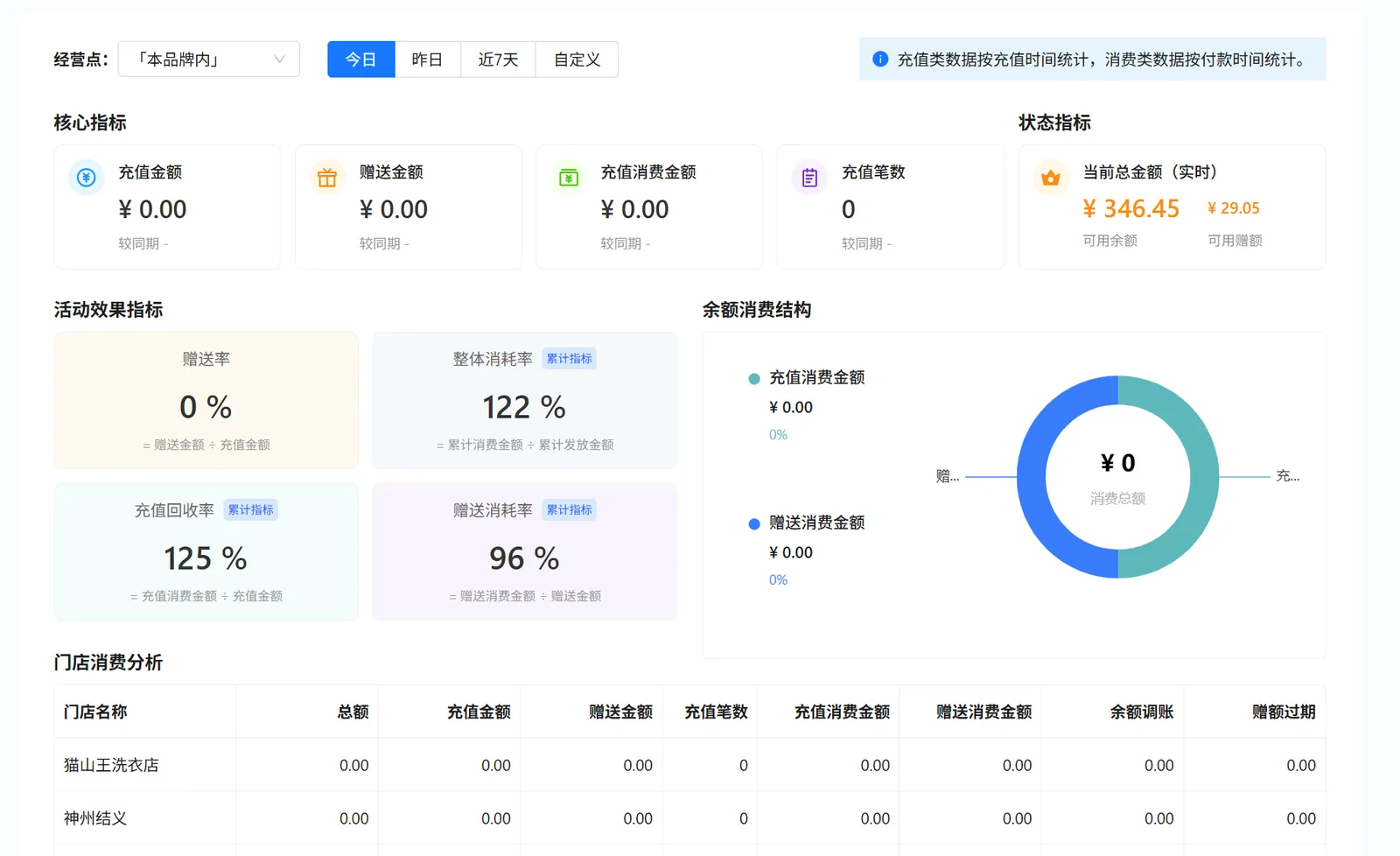1400x856 pixels.
Task: Click the 当前总金额 crown icon
Action: (x=1051, y=178)
